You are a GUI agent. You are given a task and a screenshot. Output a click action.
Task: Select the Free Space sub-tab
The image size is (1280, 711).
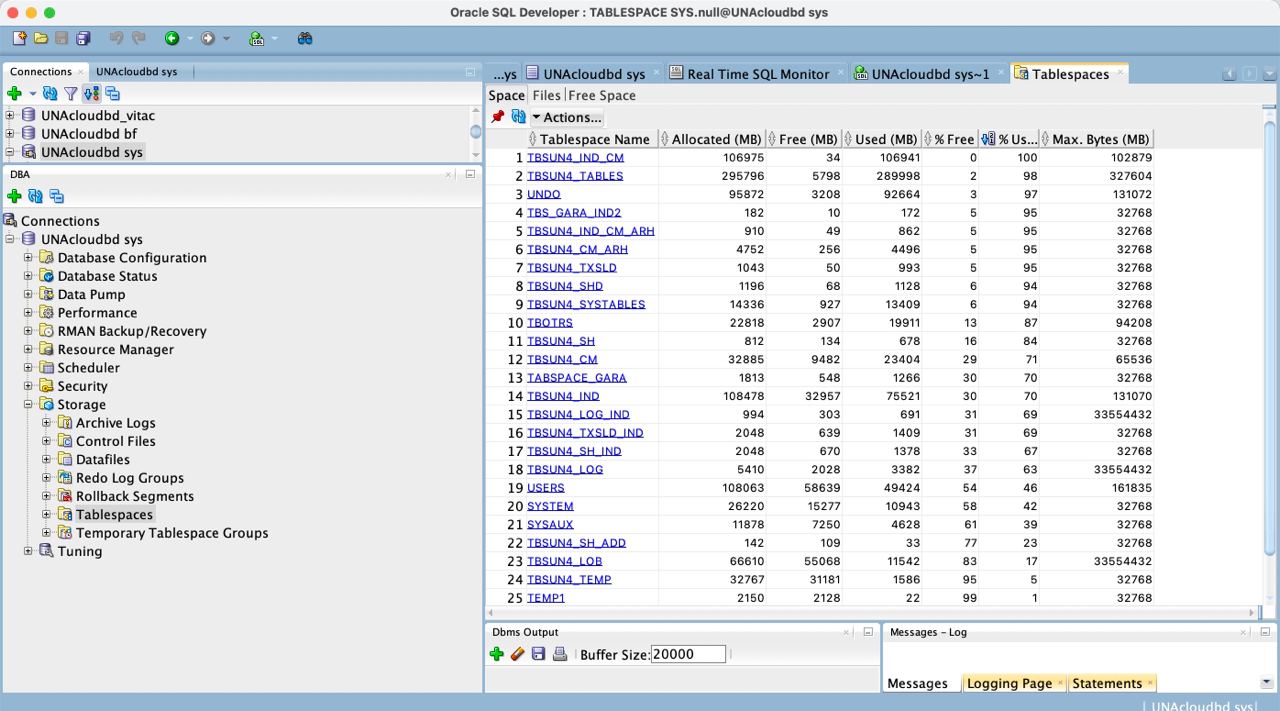tap(602, 96)
